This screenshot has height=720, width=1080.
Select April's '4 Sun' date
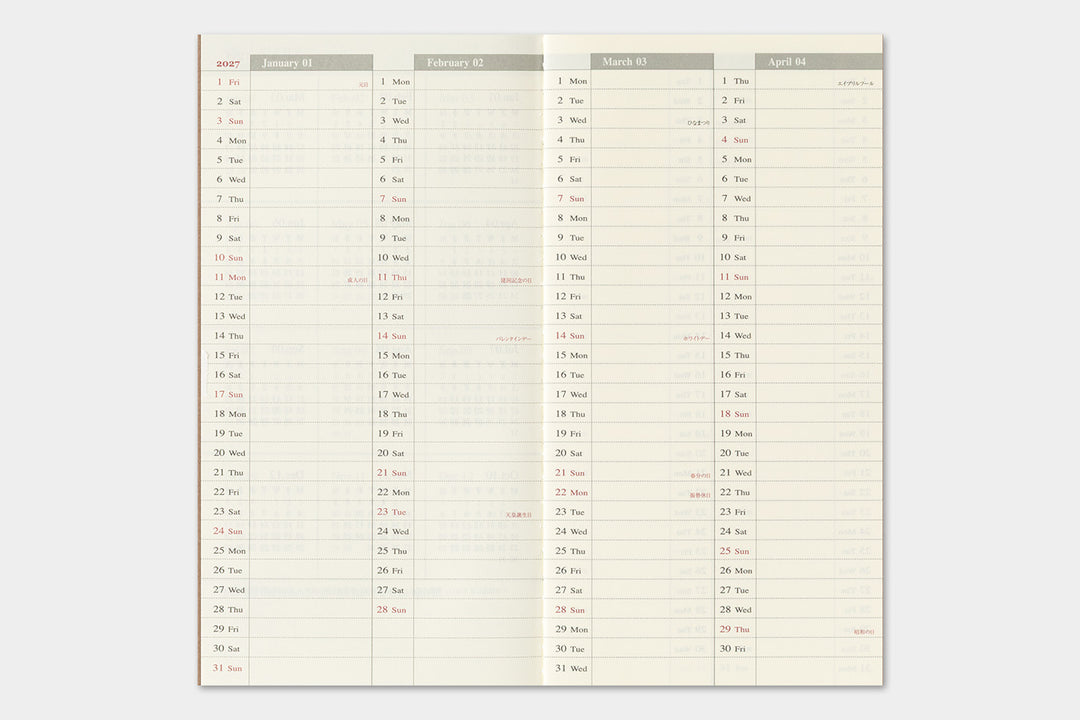click(x=735, y=140)
